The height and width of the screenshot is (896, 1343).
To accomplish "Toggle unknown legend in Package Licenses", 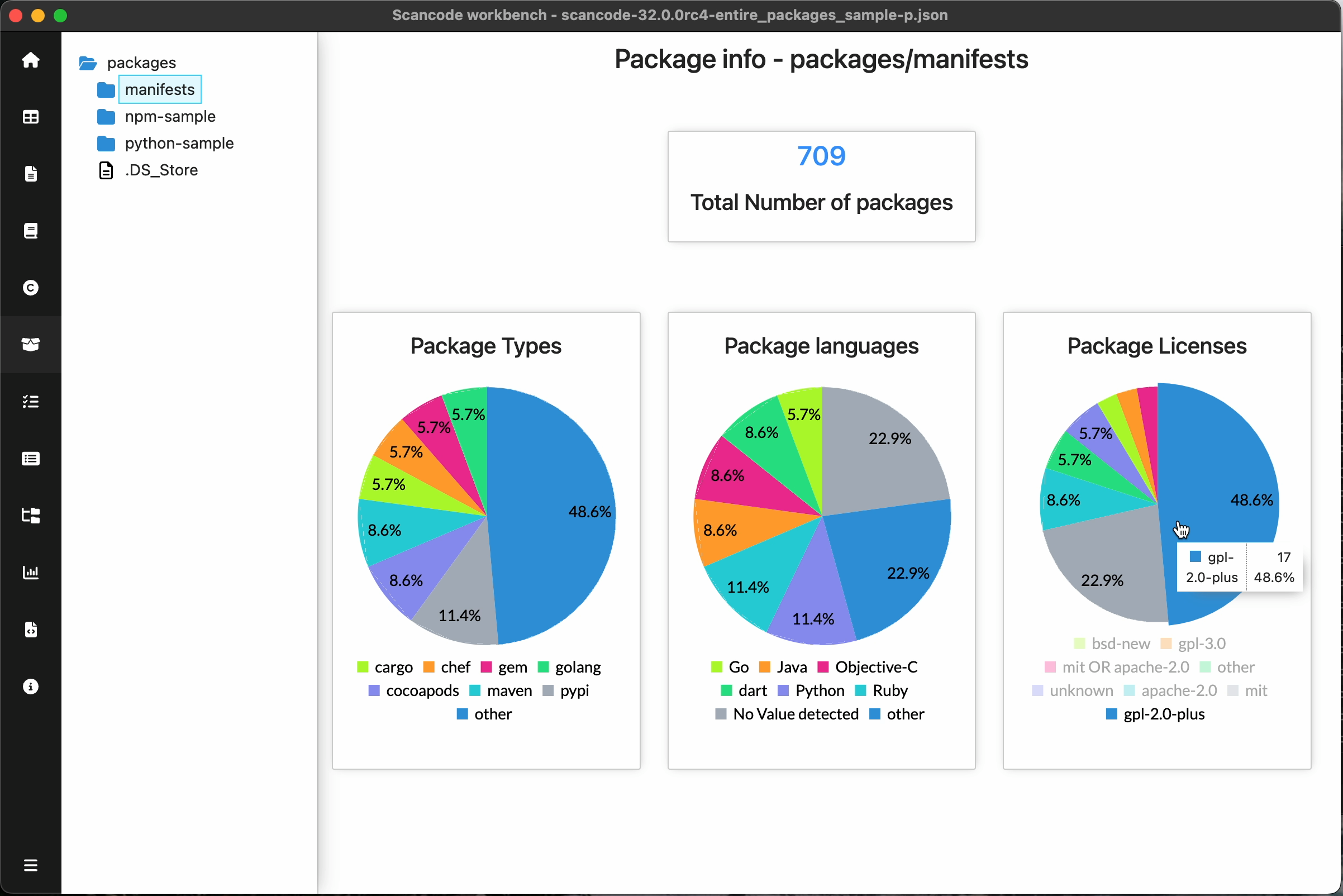I will [1073, 690].
